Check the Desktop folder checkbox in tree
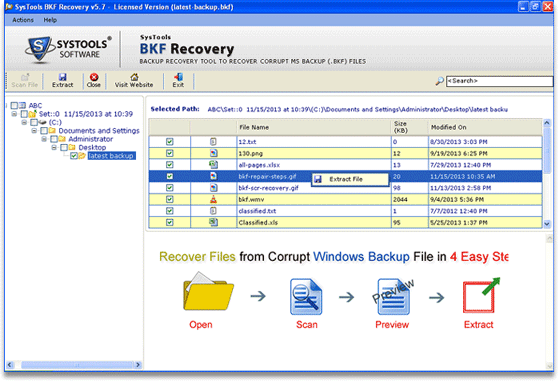The height and width of the screenshot is (381, 558). [64, 147]
